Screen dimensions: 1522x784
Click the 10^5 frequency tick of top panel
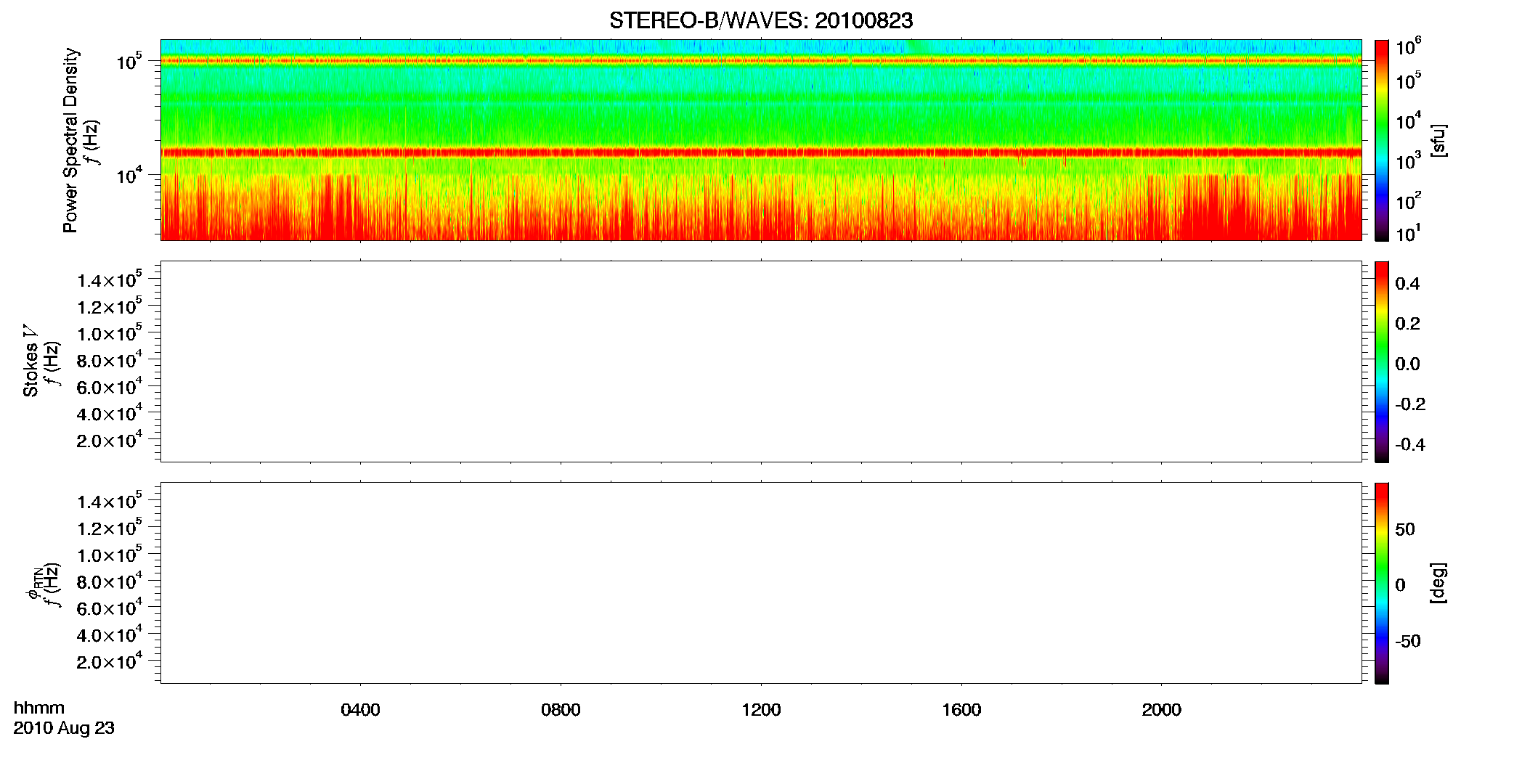pos(129,62)
